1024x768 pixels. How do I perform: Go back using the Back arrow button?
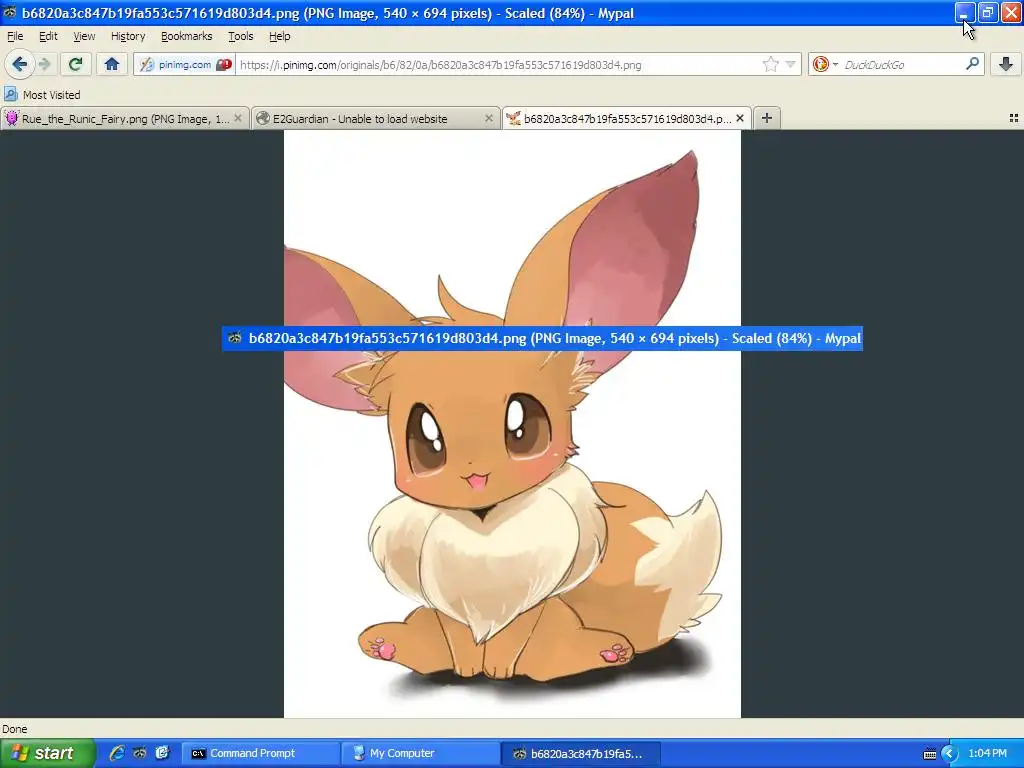coord(20,64)
